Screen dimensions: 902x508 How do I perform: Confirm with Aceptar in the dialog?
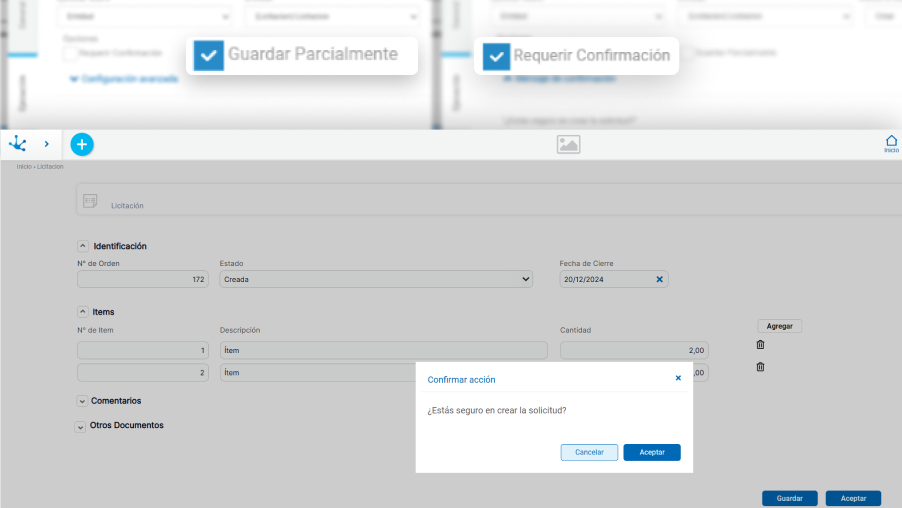651,452
